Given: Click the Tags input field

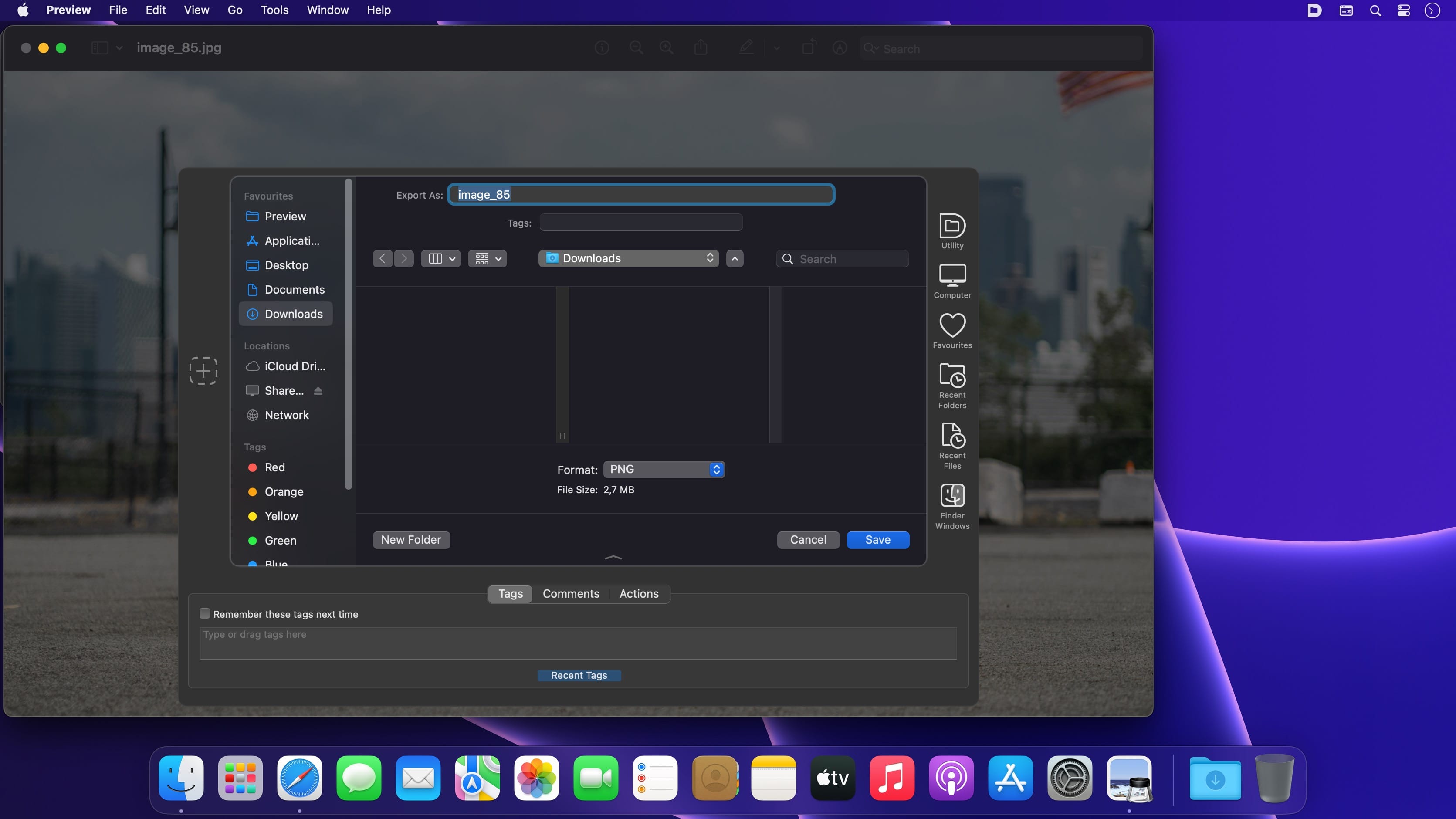Looking at the screenshot, I should coord(640,223).
